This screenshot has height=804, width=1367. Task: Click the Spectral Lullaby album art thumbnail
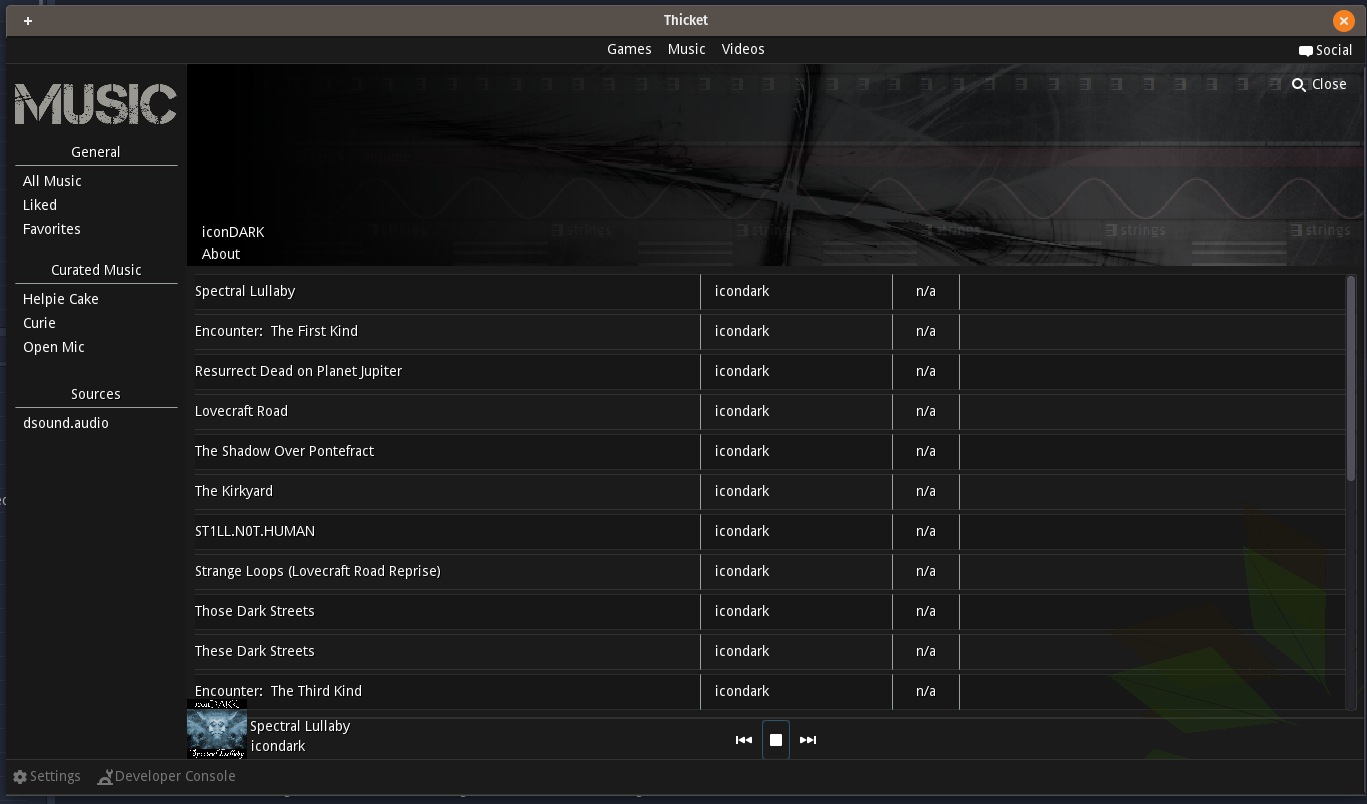pyautogui.click(x=217, y=730)
